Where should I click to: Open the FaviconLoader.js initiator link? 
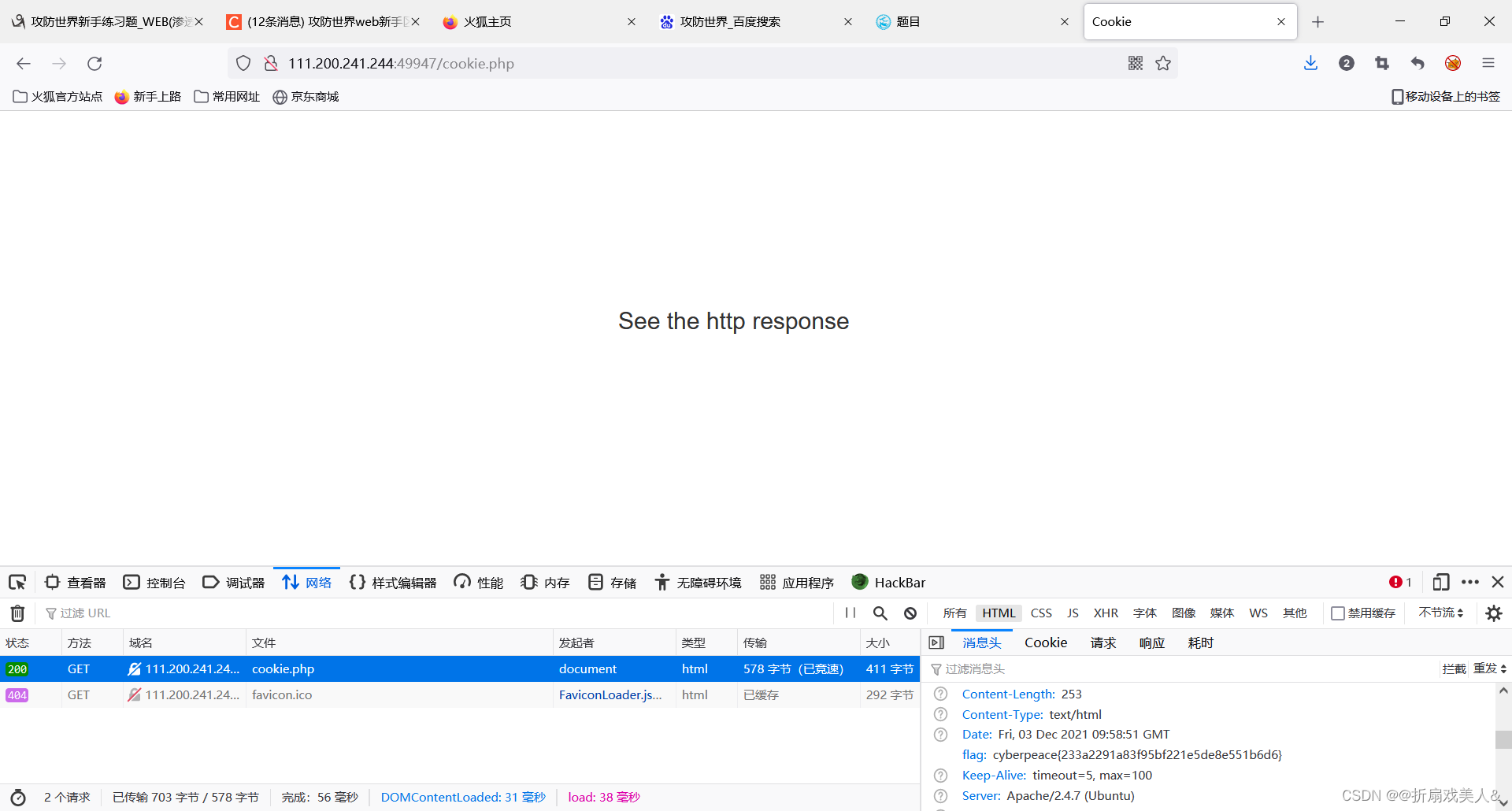610,695
